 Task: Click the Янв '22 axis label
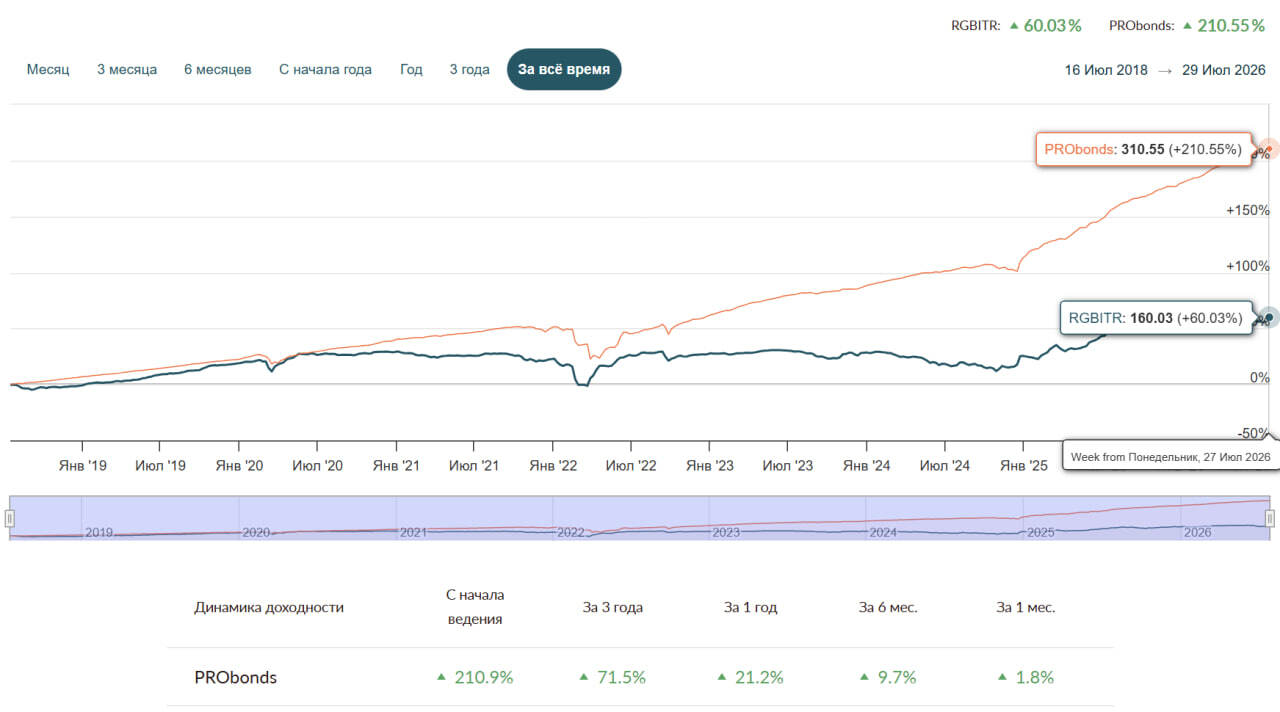[x=554, y=465]
